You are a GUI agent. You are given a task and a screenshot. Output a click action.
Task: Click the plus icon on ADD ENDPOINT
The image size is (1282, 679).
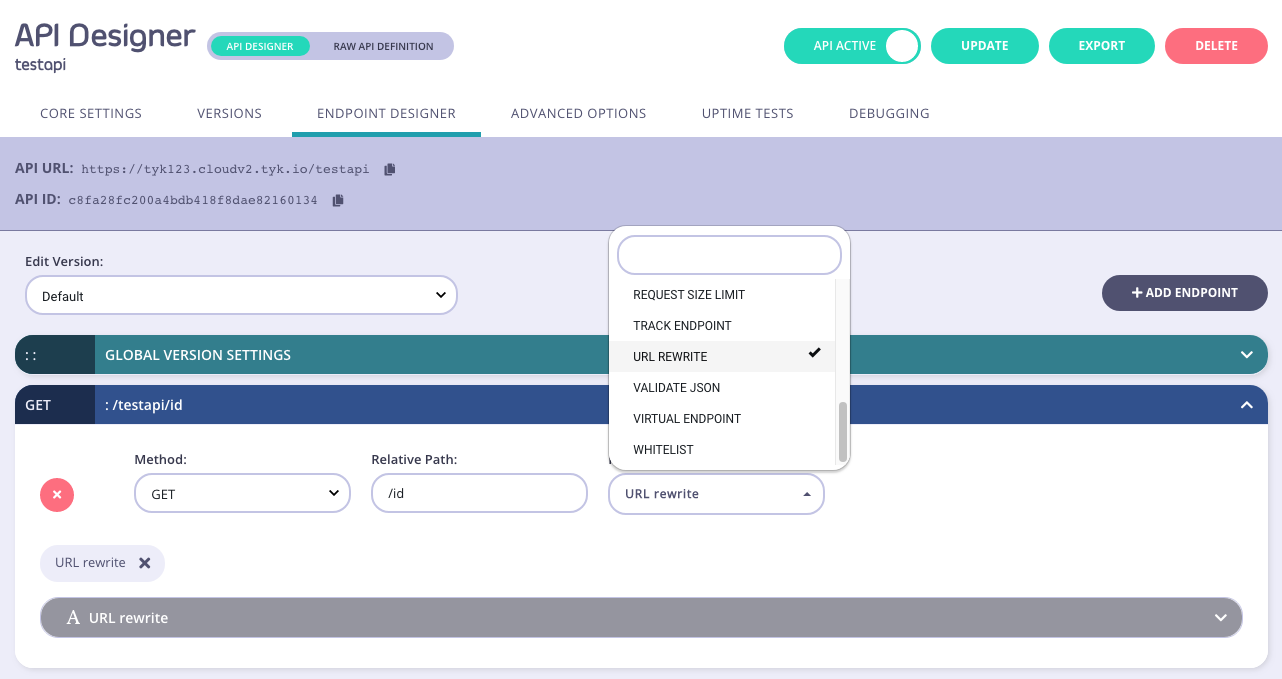[x=1136, y=292]
